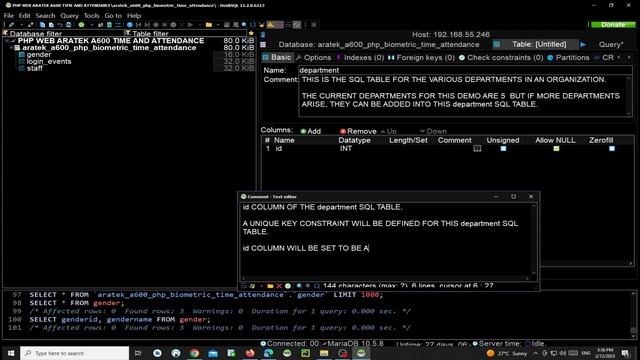
Task: Open the Tools menu
Action: 91,16
